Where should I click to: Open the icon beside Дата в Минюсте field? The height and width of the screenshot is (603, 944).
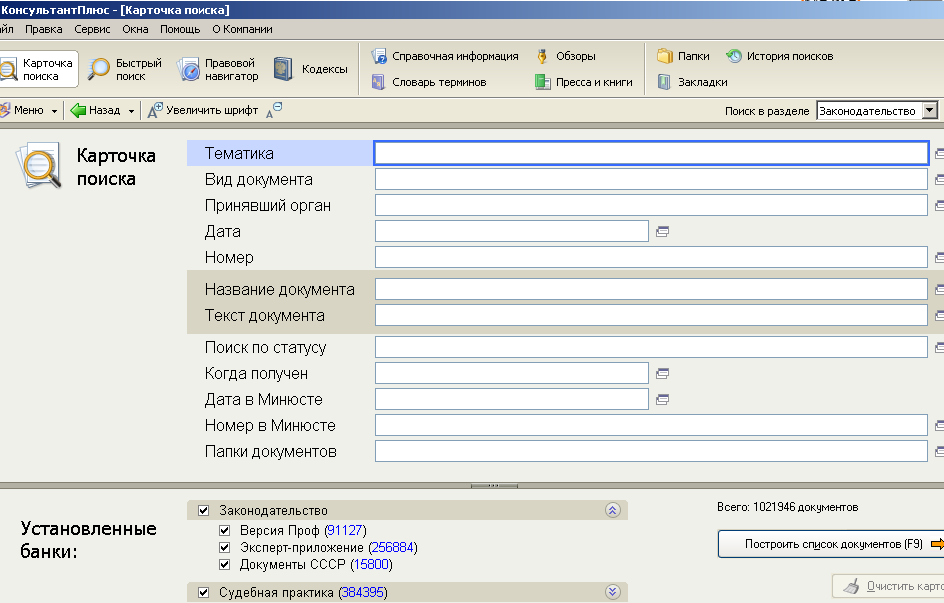pos(662,400)
